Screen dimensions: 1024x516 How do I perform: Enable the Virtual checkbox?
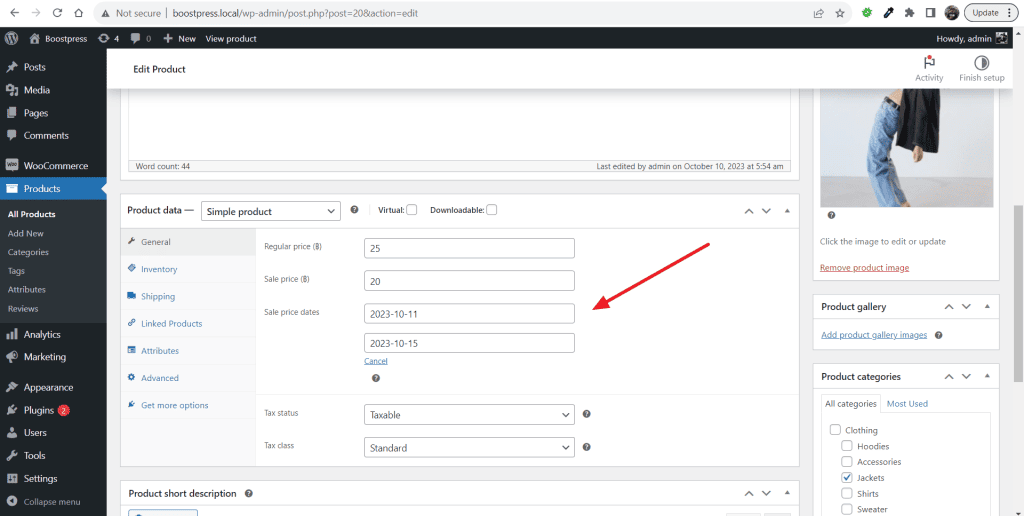[411, 210]
